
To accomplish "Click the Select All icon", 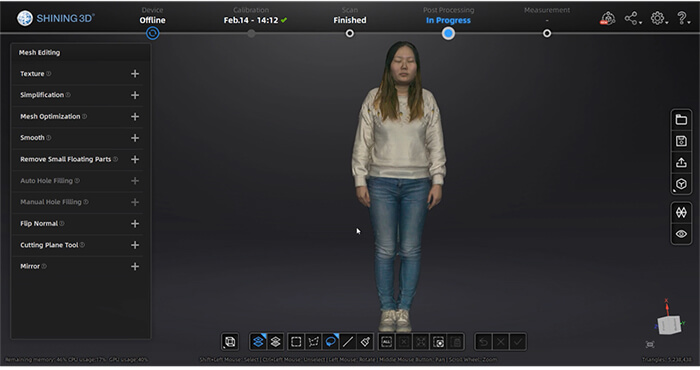I will pyautogui.click(x=387, y=342).
